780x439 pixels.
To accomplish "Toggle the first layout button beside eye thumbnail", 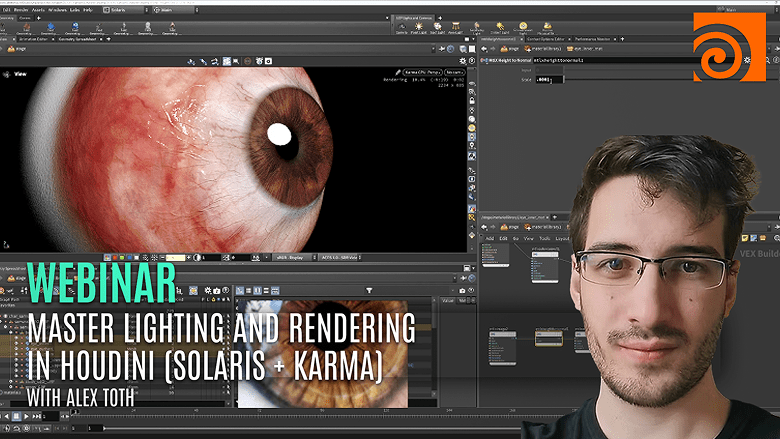I will click(240, 290).
